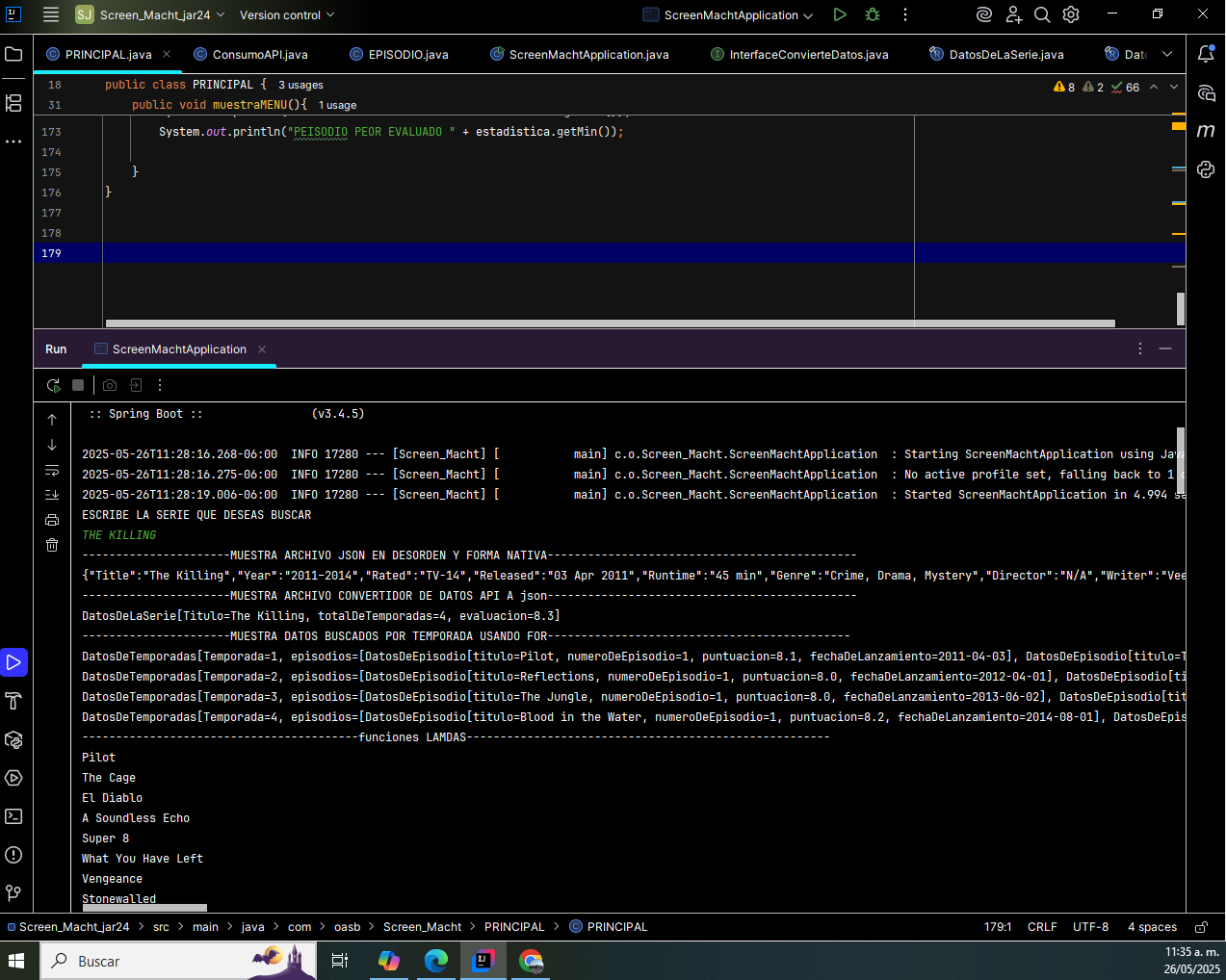Go to previous highlighted problem arrow
1226x980 pixels.
pos(1154,87)
